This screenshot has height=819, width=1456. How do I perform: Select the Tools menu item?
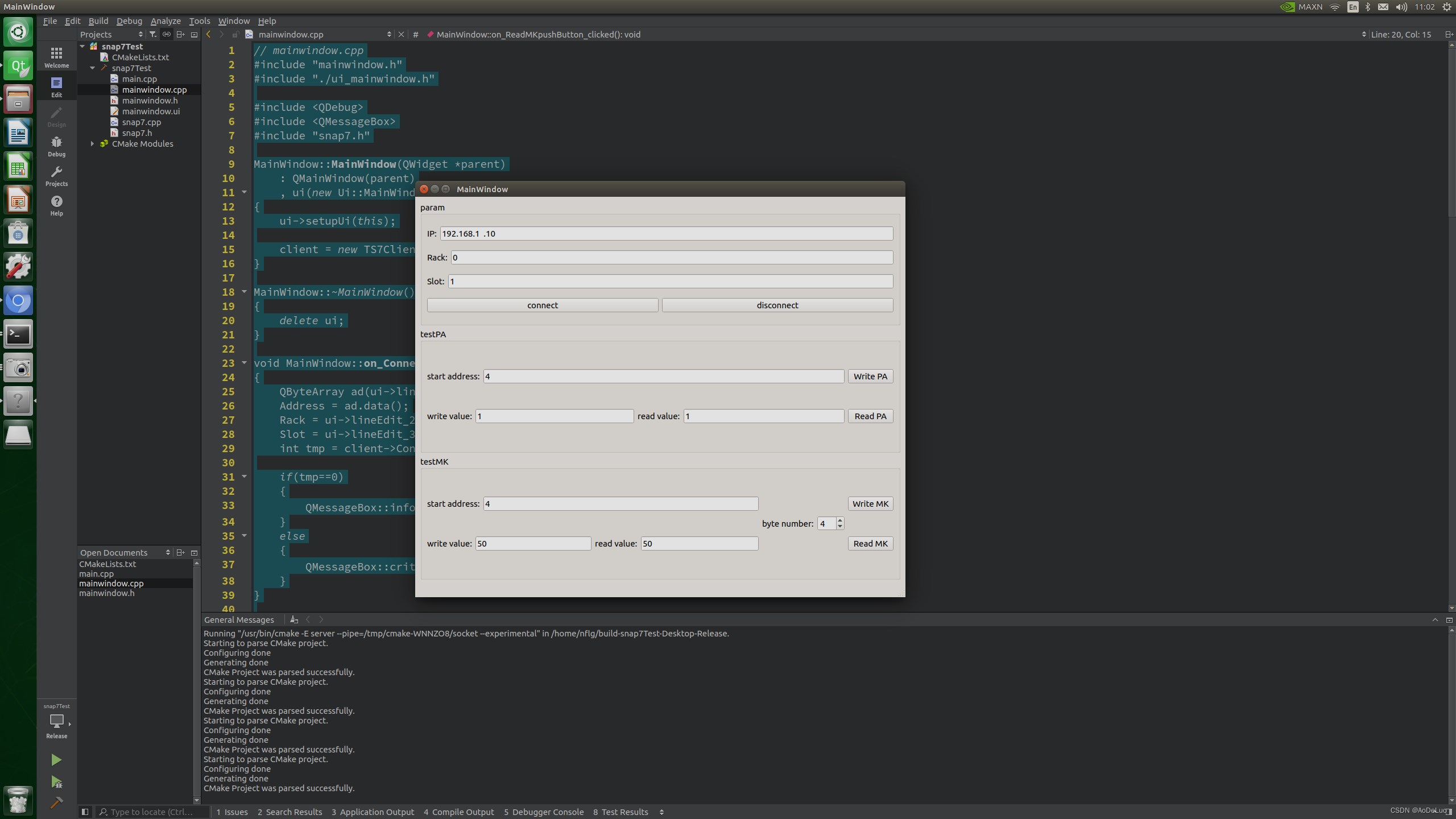coord(200,21)
